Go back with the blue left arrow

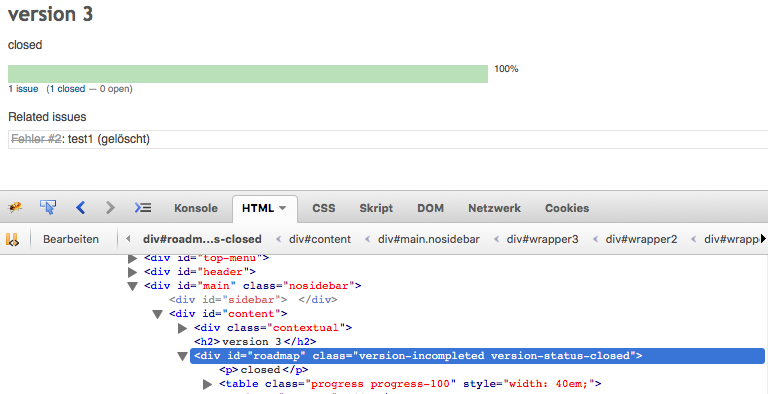[81, 208]
